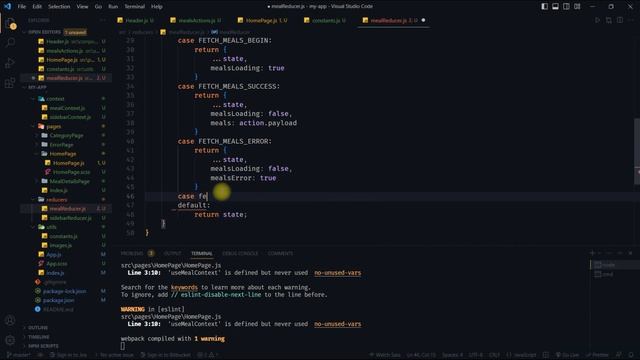640x360 pixels.
Task: Collapse the reducers folder
Action: (57, 200)
